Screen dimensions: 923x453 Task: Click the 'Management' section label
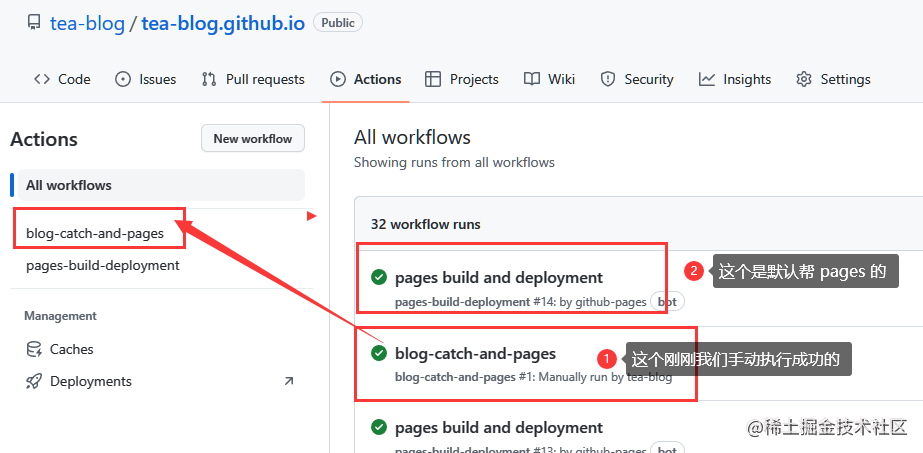click(60, 316)
